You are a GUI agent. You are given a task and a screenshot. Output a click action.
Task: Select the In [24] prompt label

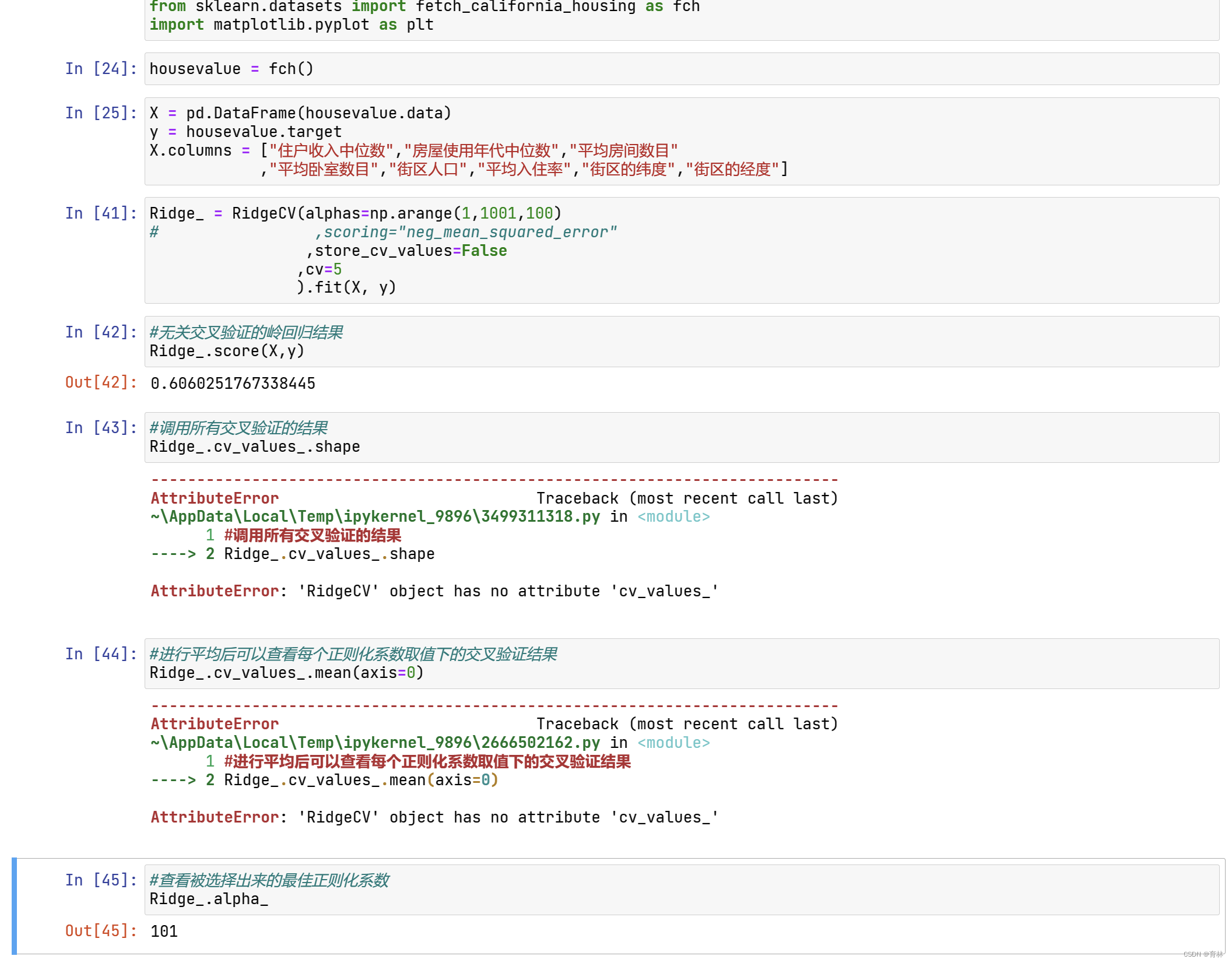coord(101,69)
